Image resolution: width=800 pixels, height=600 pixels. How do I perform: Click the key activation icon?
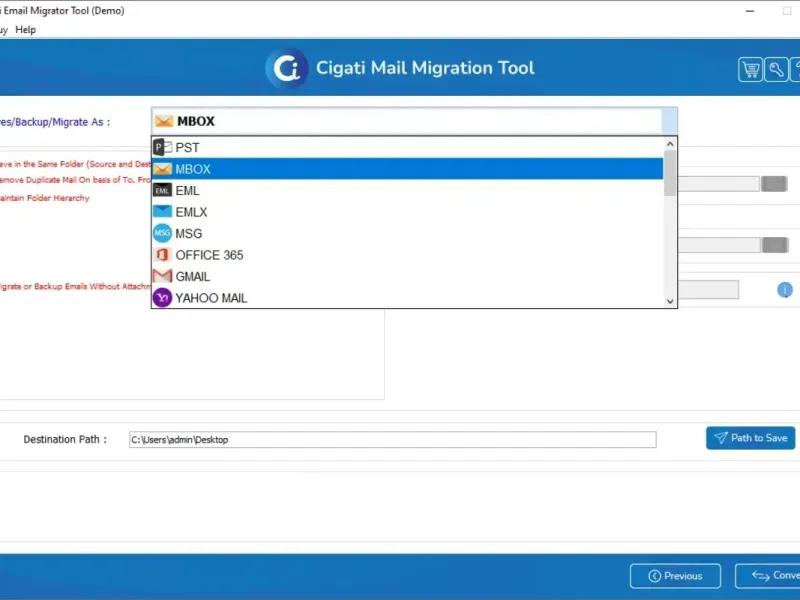click(776, 69)
